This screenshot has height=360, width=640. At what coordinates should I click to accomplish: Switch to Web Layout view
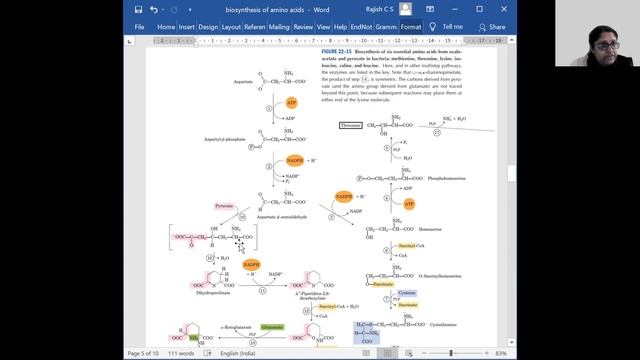pyautogui.click(x=409, y=353)
